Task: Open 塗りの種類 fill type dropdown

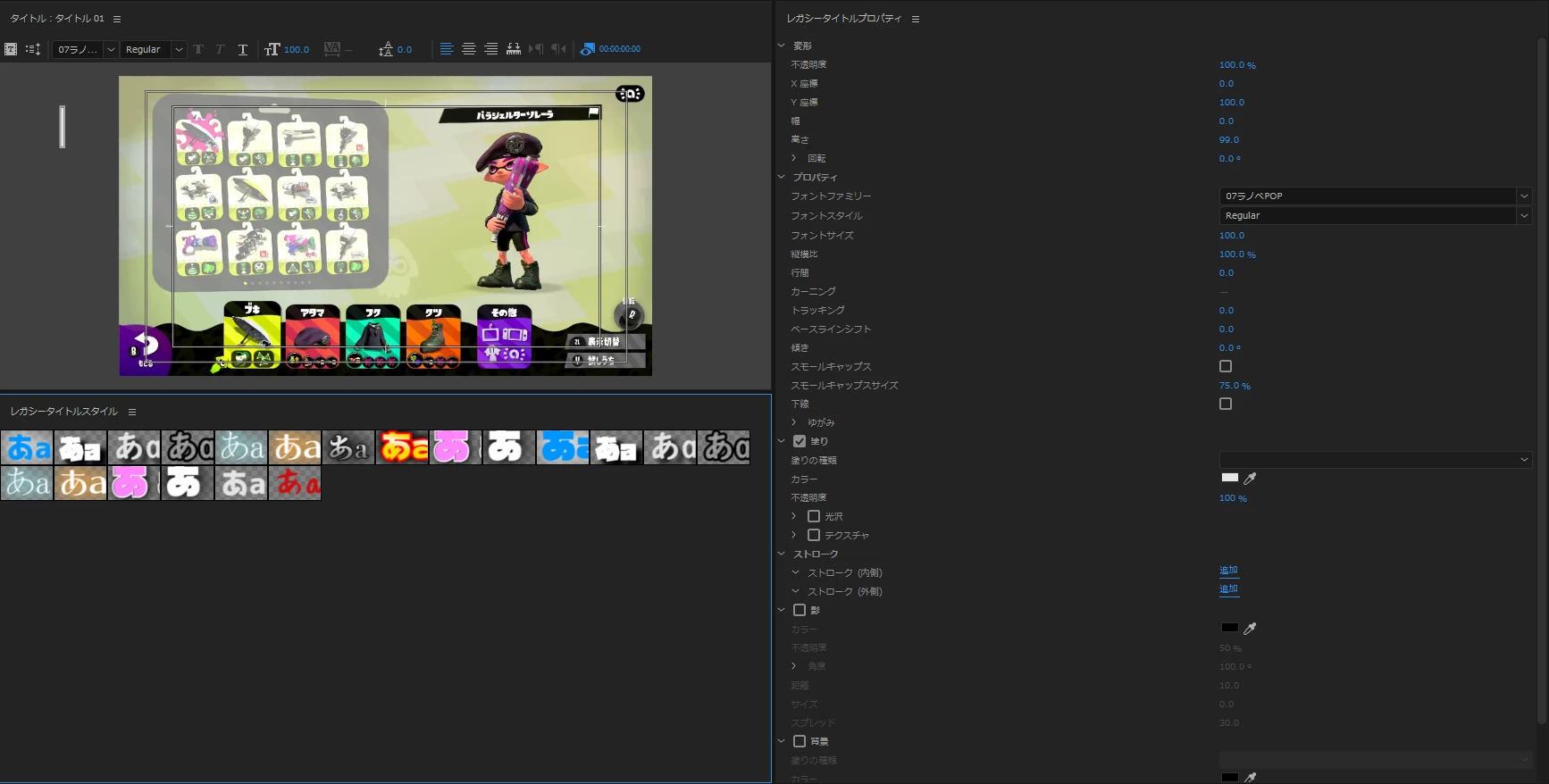Action: 1376,460
